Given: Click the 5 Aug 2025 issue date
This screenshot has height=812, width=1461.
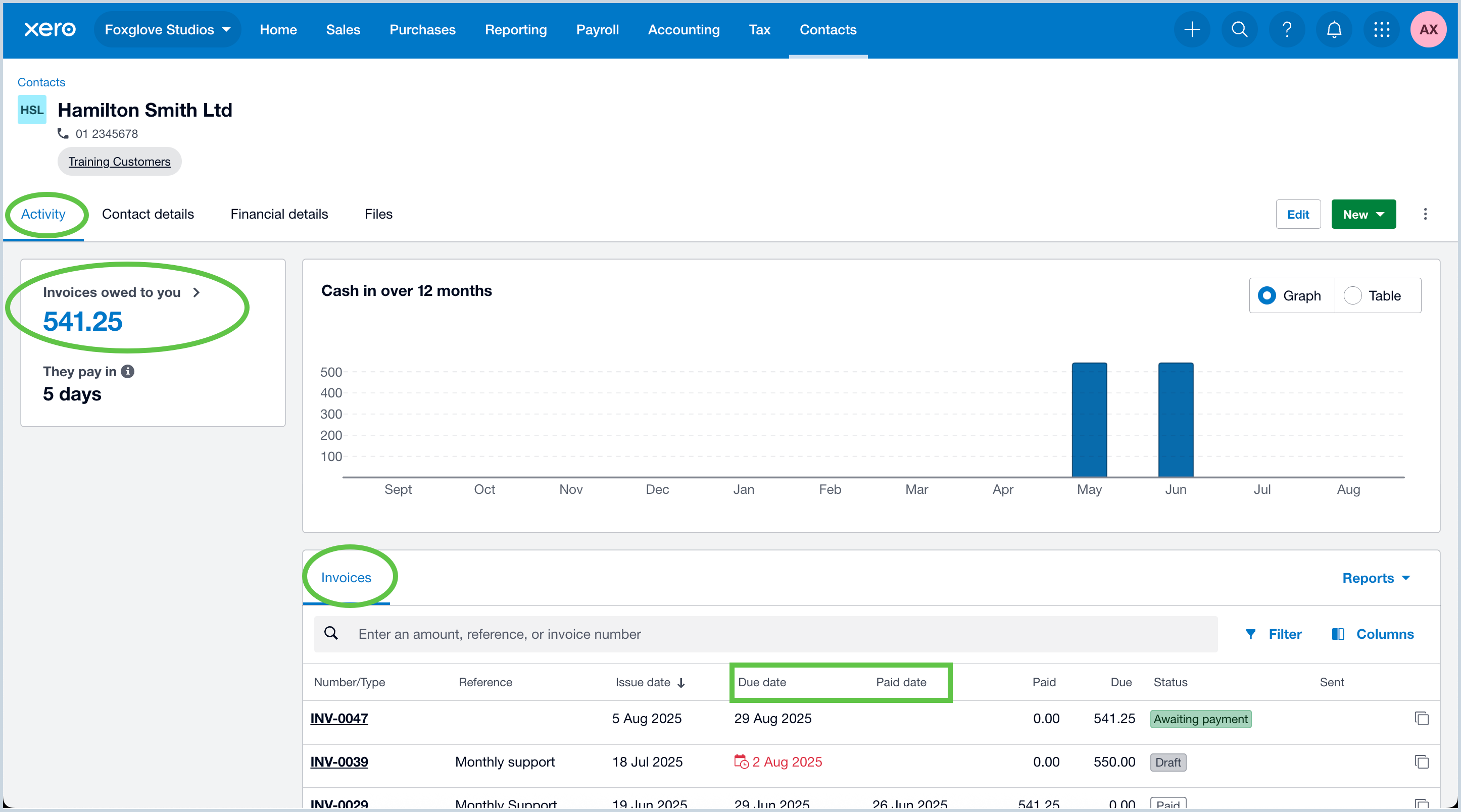Looking at the screenshot, I should click(x=647, y=719).
